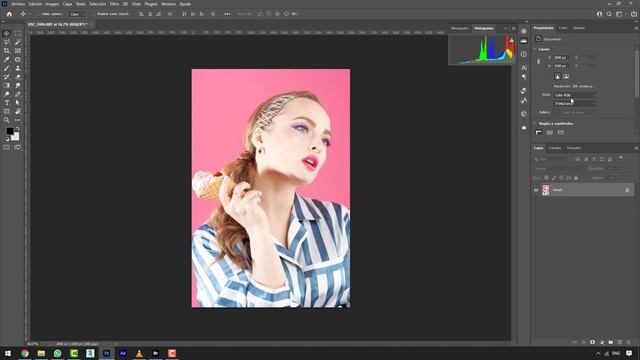Select the Rectangular Marquee tool
The height and width of the screenshot is (360, 640).
point(18,33)
